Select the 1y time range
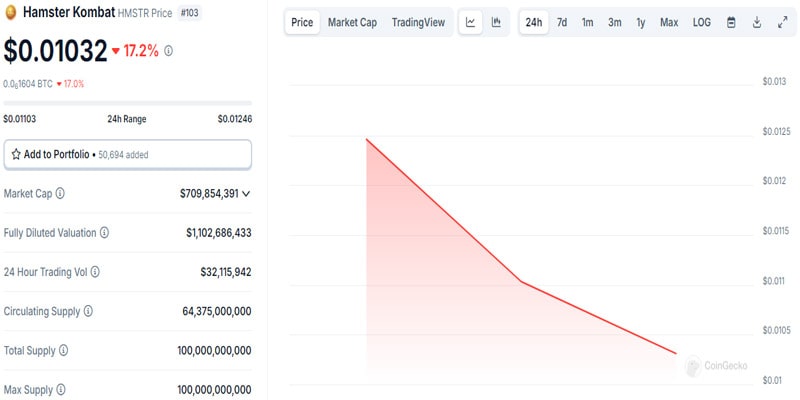Viewport: 800px width, 400px height. click(641, 22)
